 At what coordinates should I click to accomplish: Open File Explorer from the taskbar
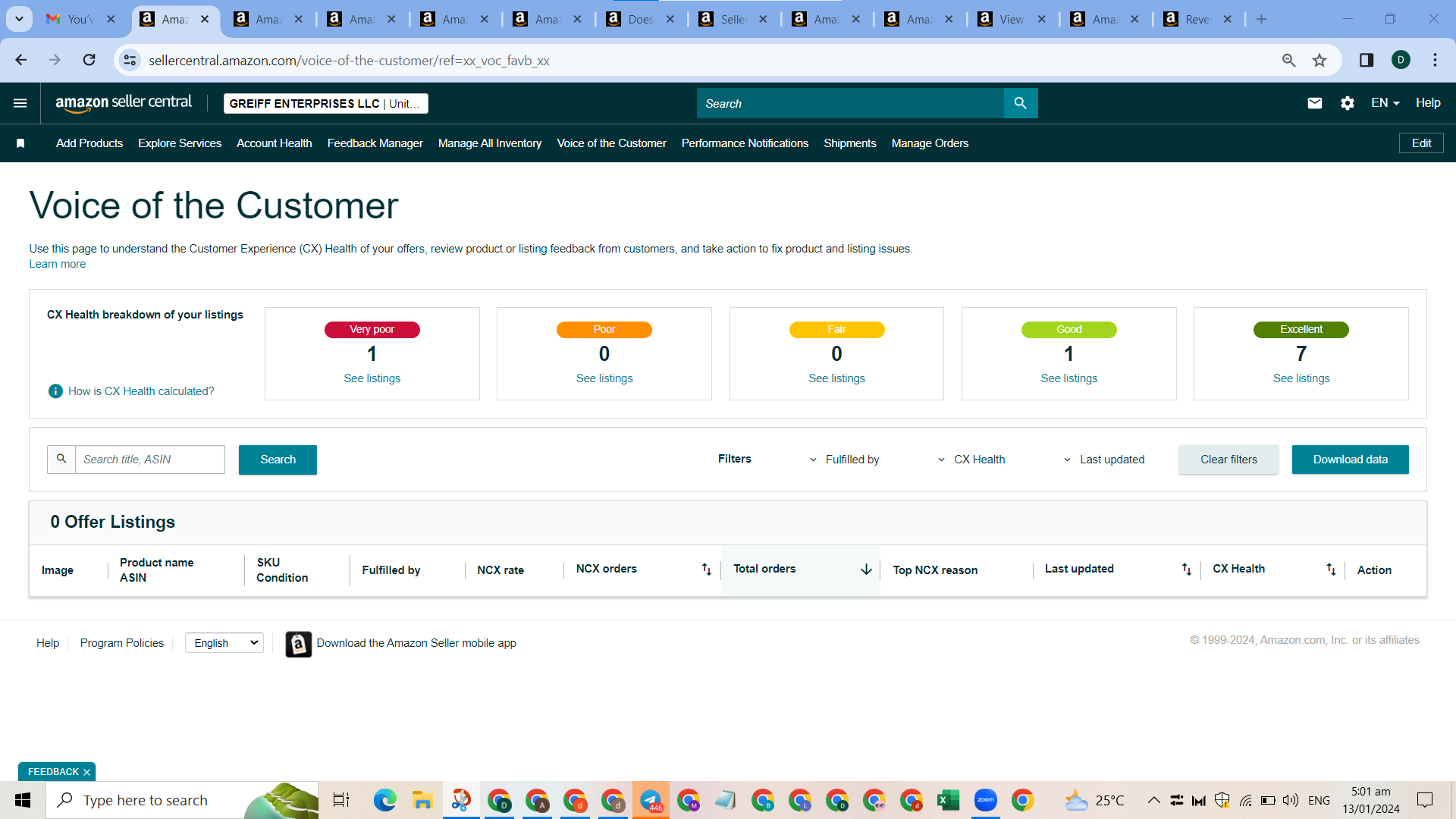pyautogui.click(x=422, y=800)
